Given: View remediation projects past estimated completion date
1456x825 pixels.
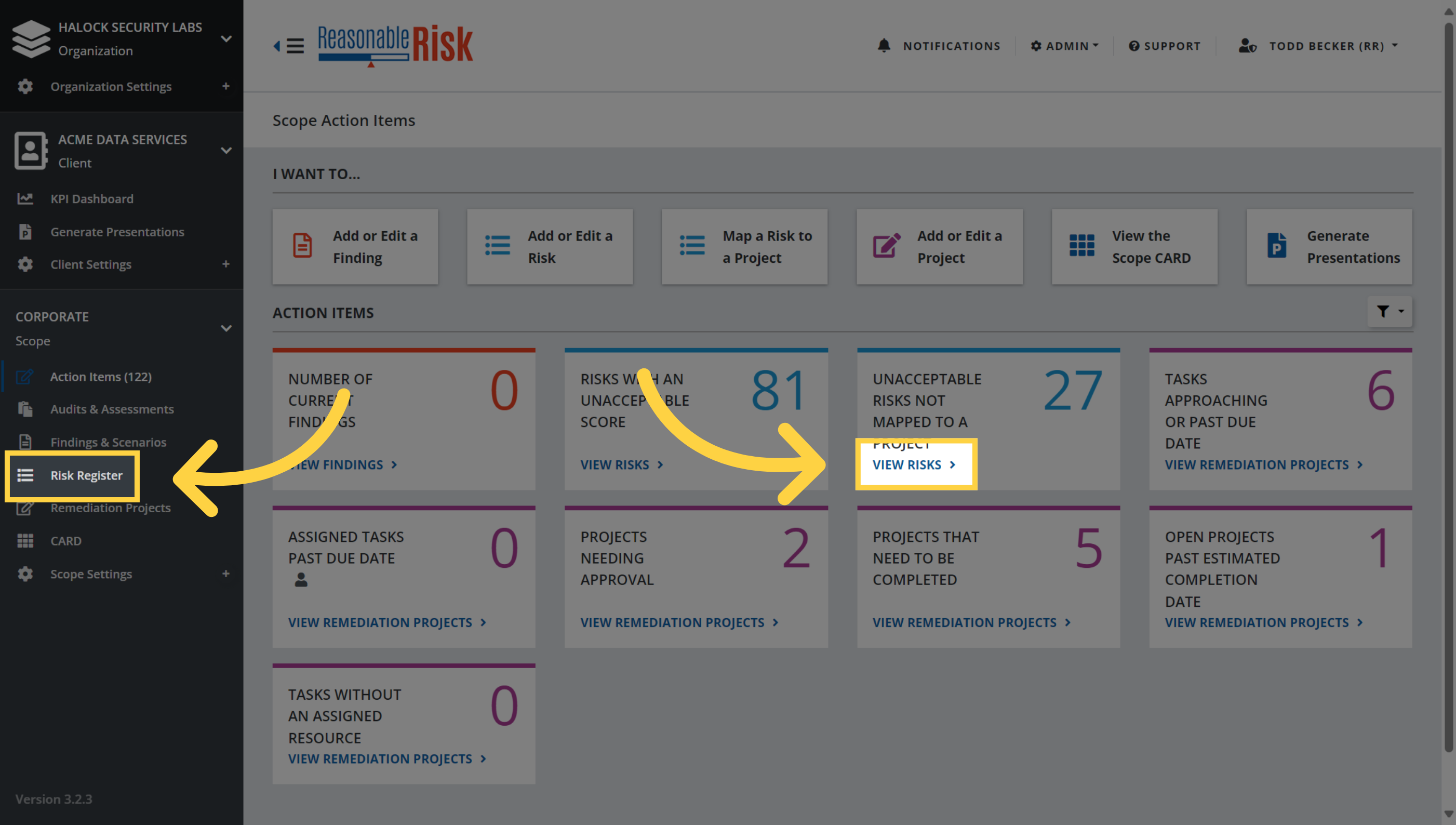Looking at the screenshot, I should click(x=1263, y=622).
